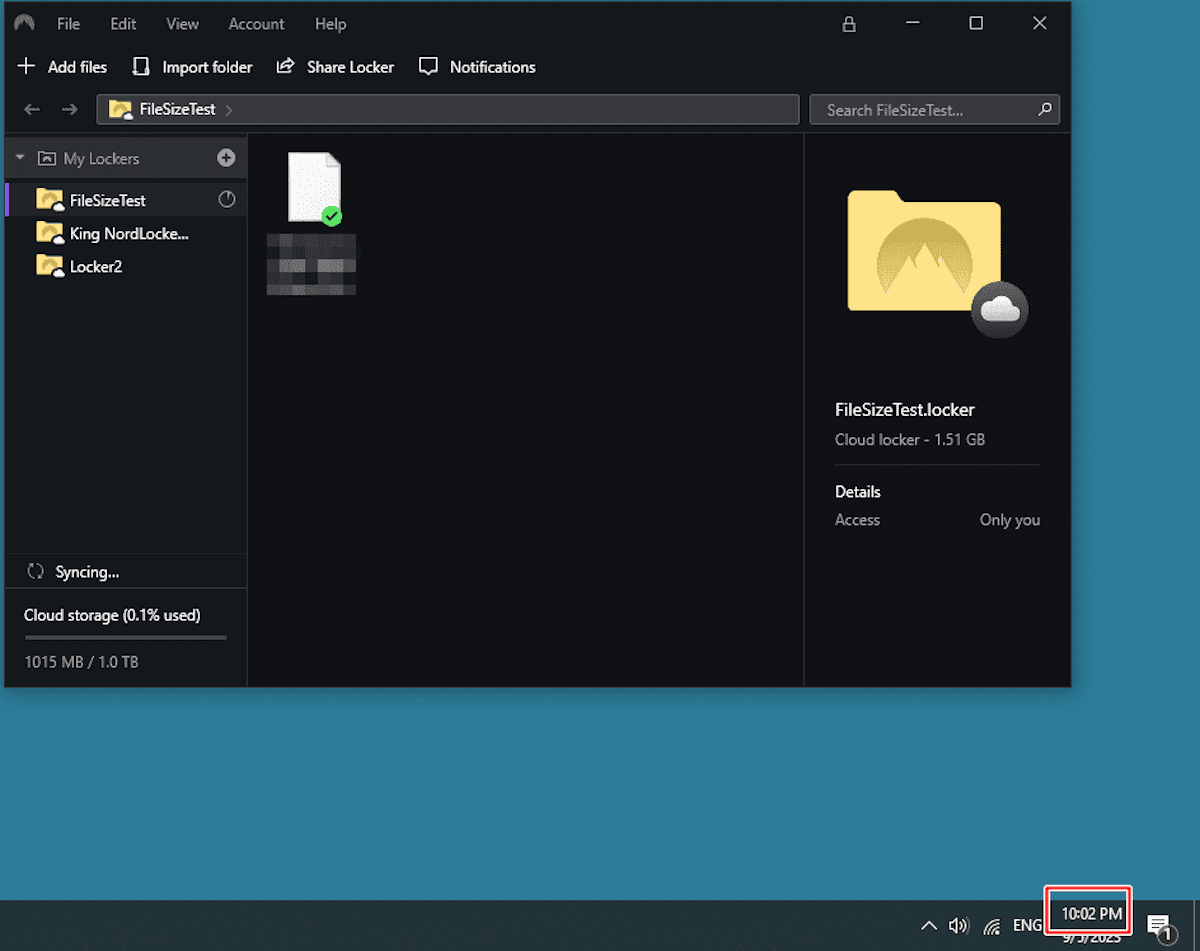
Task: Click the large cloud locker folder icon
Action: point(936,262)
